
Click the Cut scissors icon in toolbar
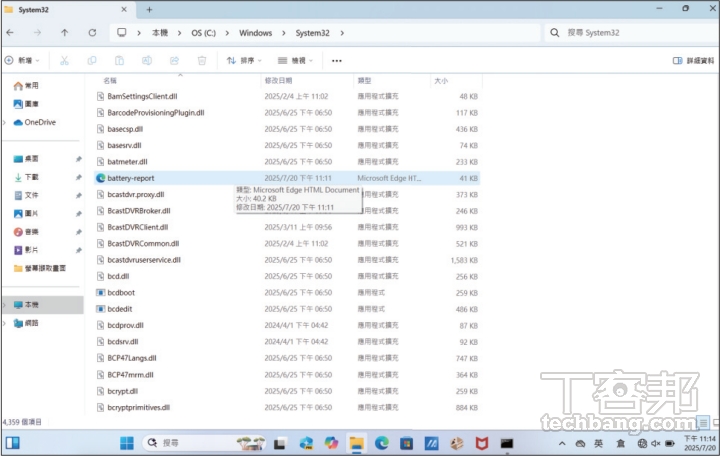pyautogui.click(x=64, y=61)
